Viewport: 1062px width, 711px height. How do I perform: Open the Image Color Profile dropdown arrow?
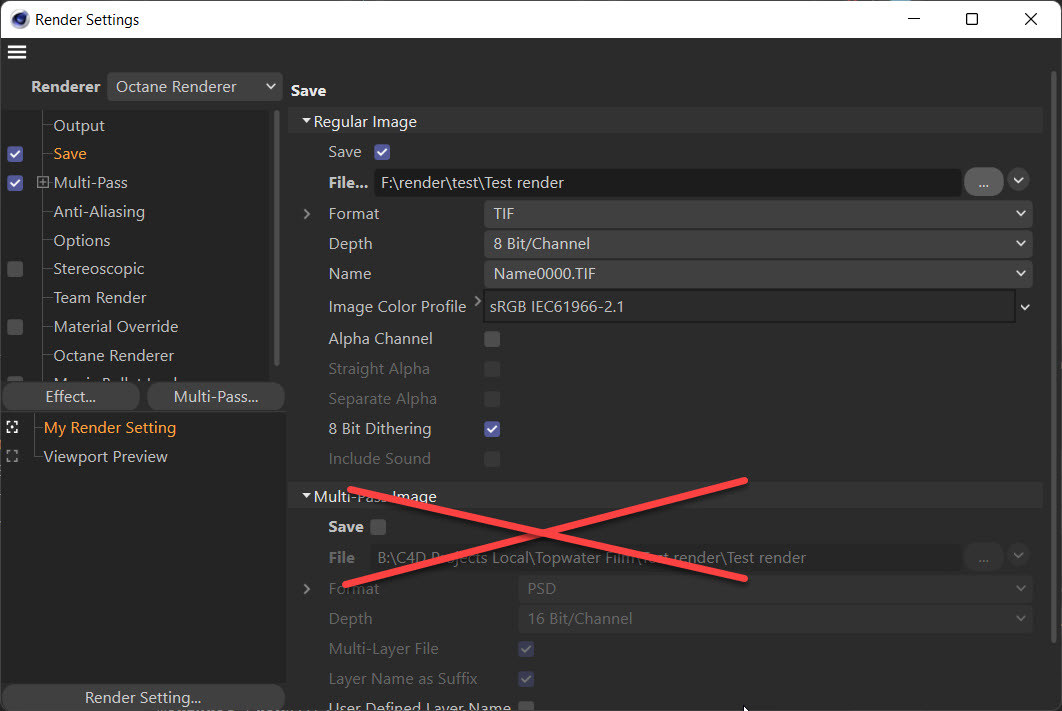(1025, 307)
